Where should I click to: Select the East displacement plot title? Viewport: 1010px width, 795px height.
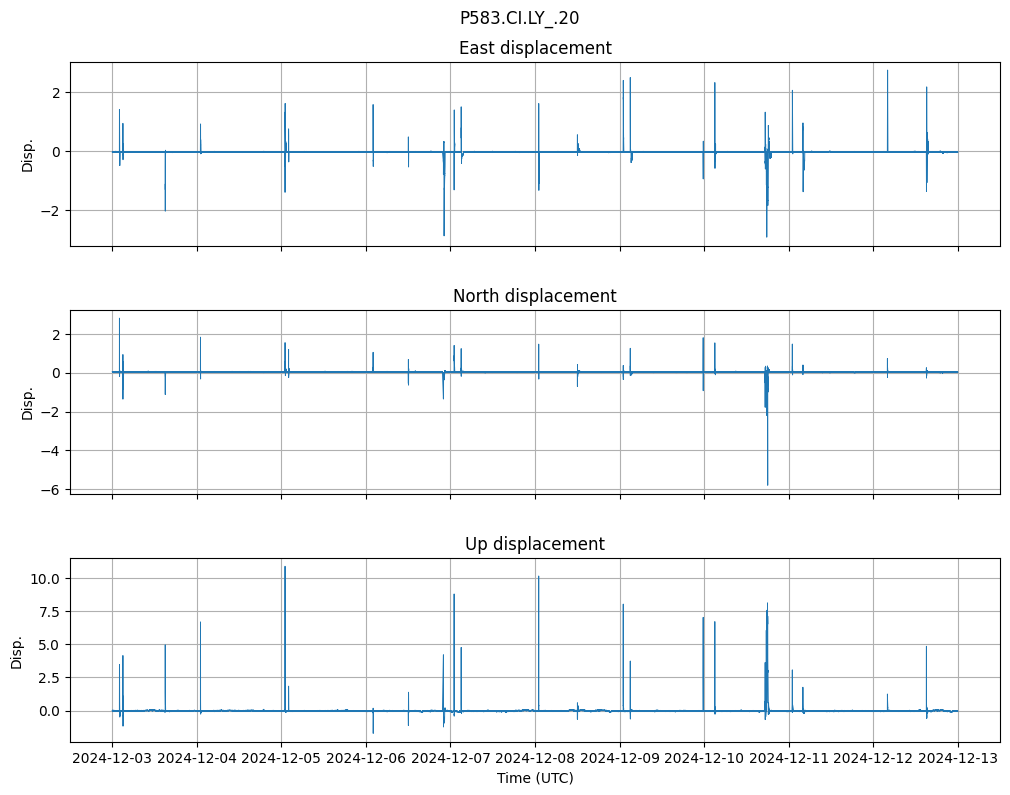click(x=534, y=48)
